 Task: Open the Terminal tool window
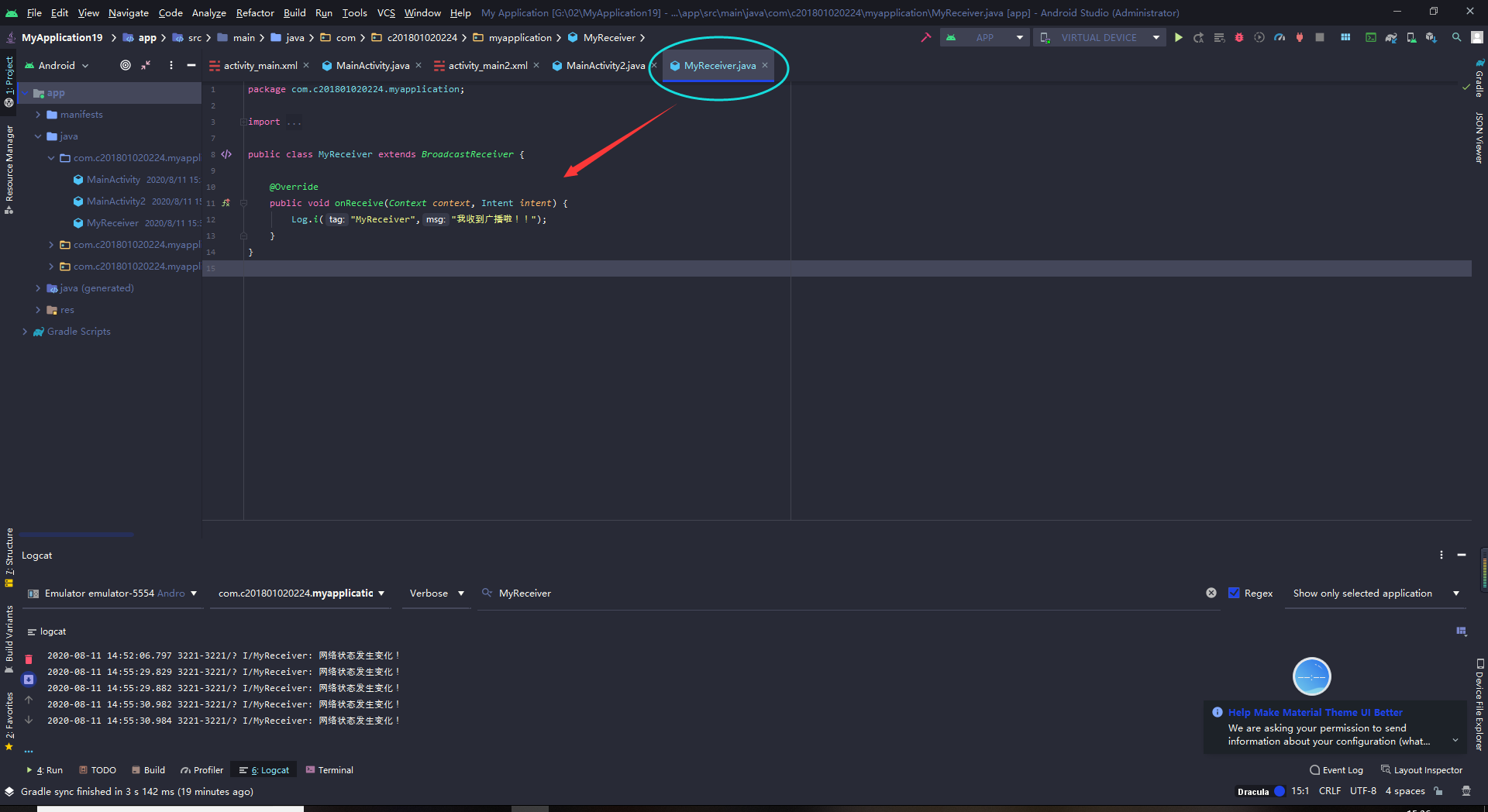(329, 770)
